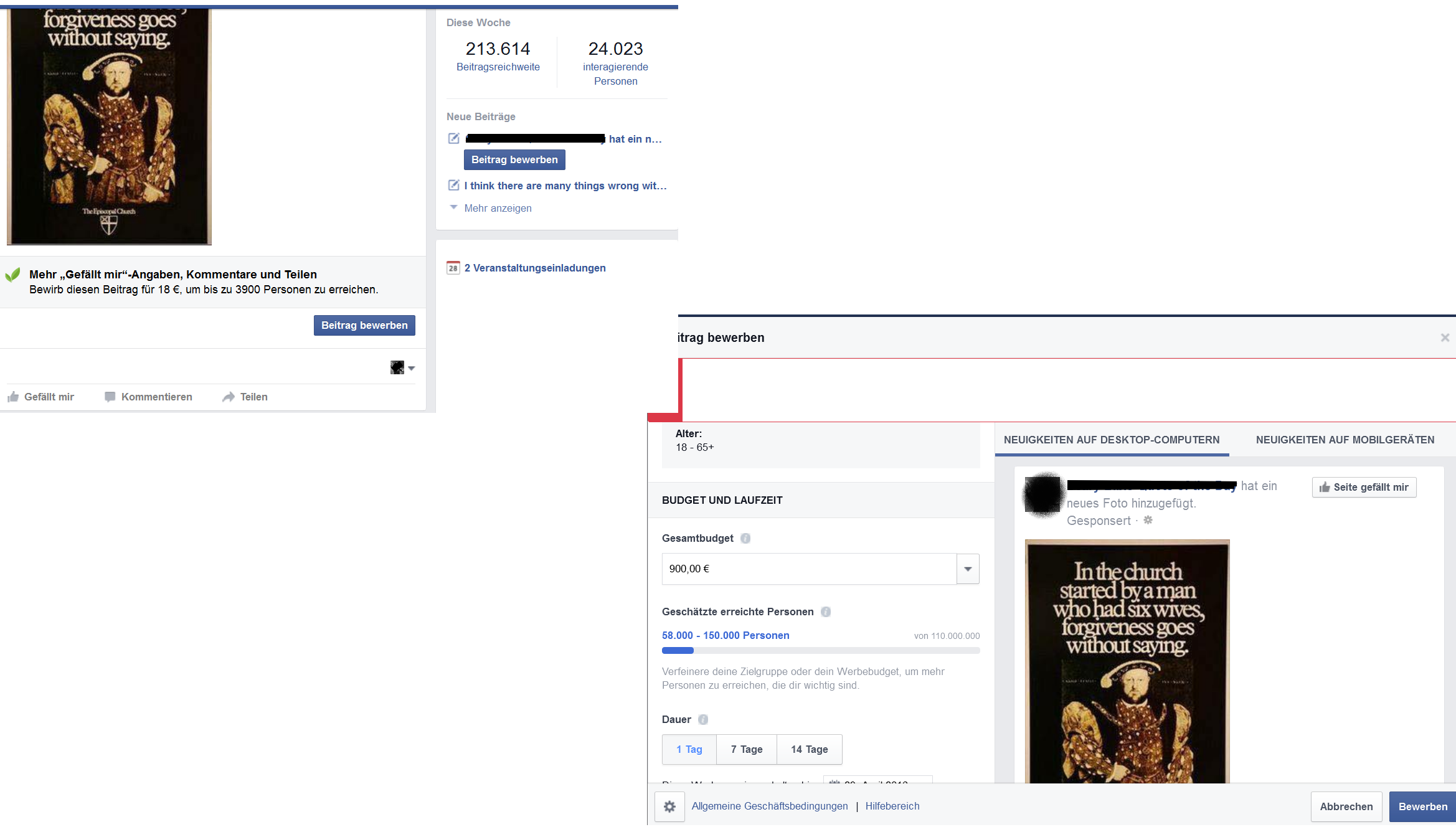Switch to Neuigkeiten auf Mobilgeräten tab
The width and height of the screenshot is (1456, 827).
(x=1345, y=440)
